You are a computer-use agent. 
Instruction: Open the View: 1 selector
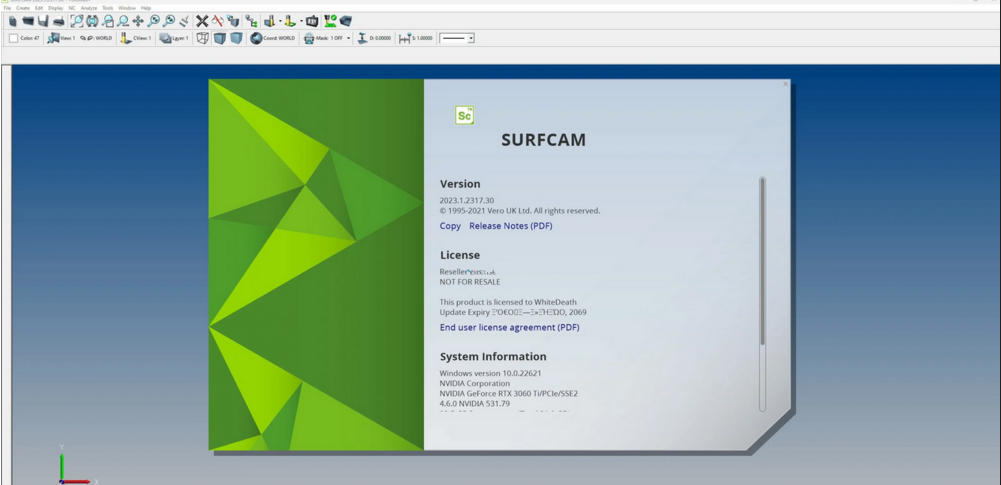[61, 38]
